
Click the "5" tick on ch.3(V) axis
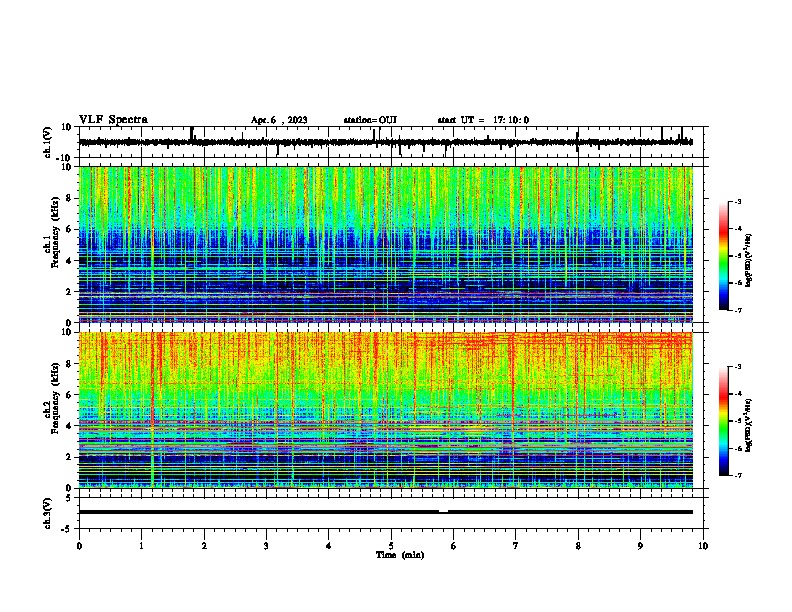point(69,498)
